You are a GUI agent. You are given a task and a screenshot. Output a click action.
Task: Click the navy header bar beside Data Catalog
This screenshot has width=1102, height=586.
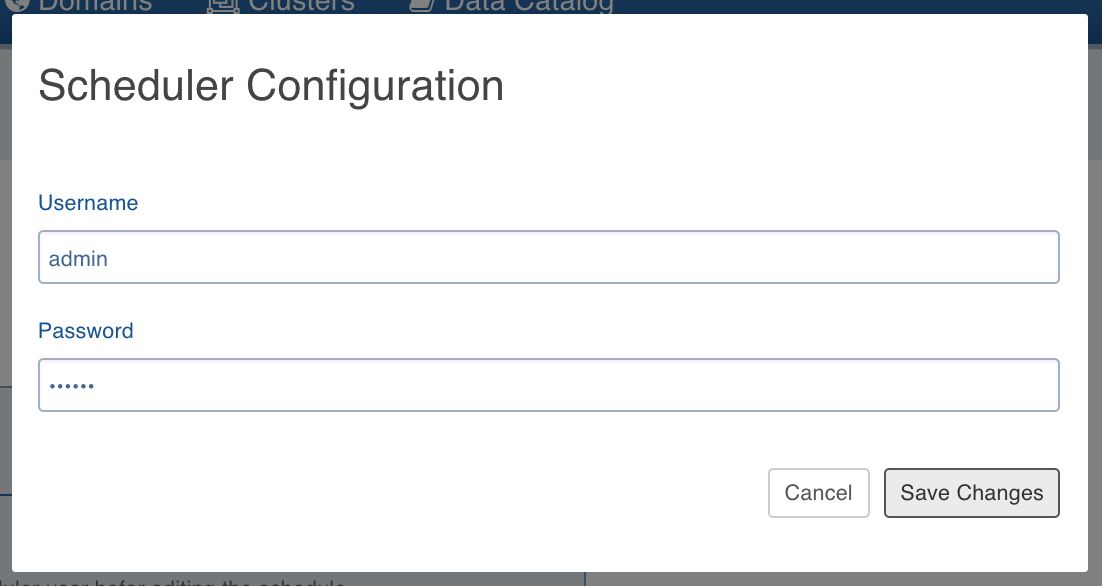843,6
